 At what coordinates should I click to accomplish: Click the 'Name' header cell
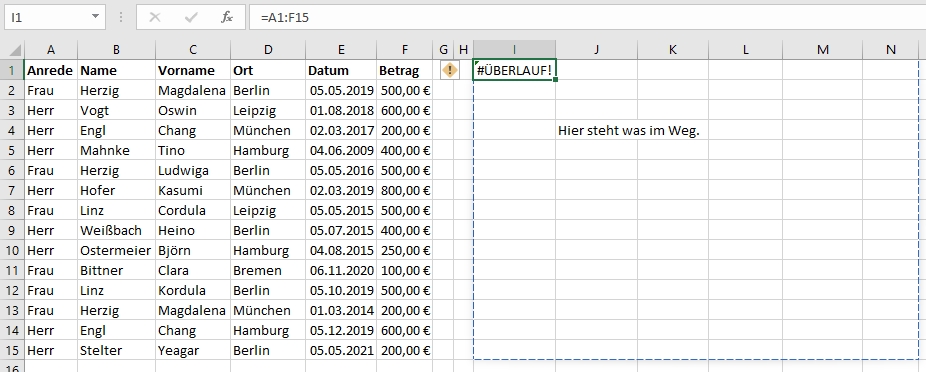pyautogui.click(x=116, y=70)
